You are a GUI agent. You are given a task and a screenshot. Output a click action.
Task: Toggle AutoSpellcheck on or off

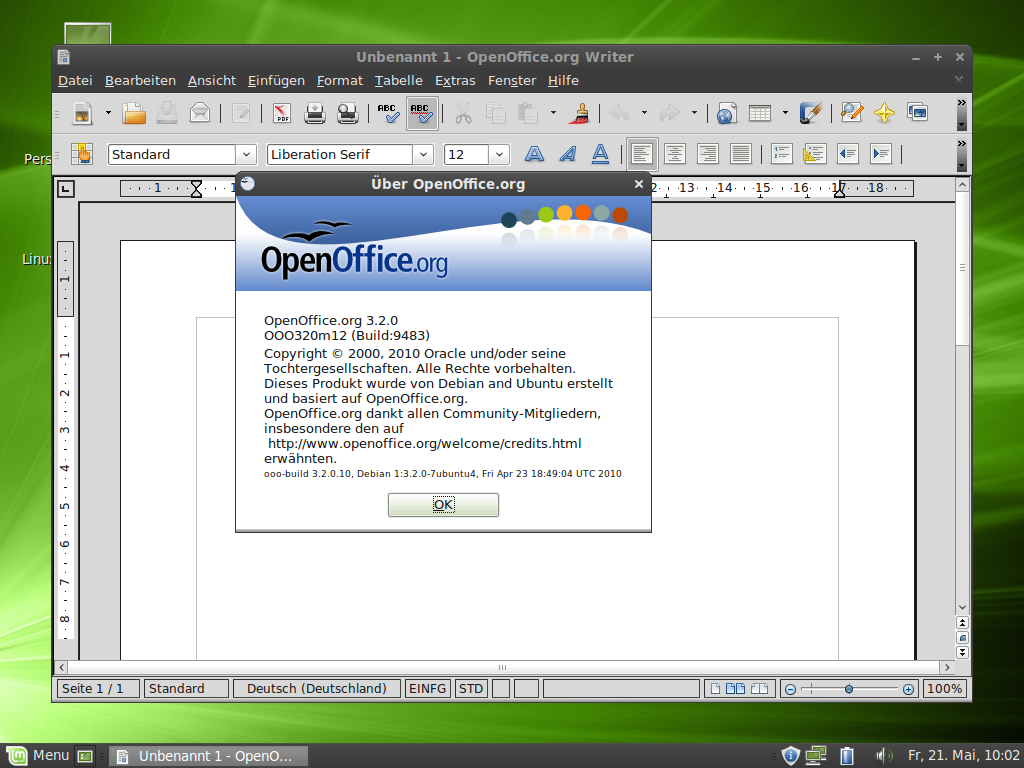point(422,113)
